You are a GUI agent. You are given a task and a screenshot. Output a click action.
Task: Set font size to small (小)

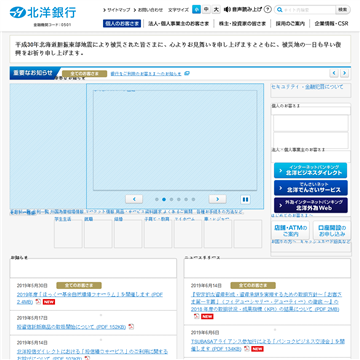point(196,10)
